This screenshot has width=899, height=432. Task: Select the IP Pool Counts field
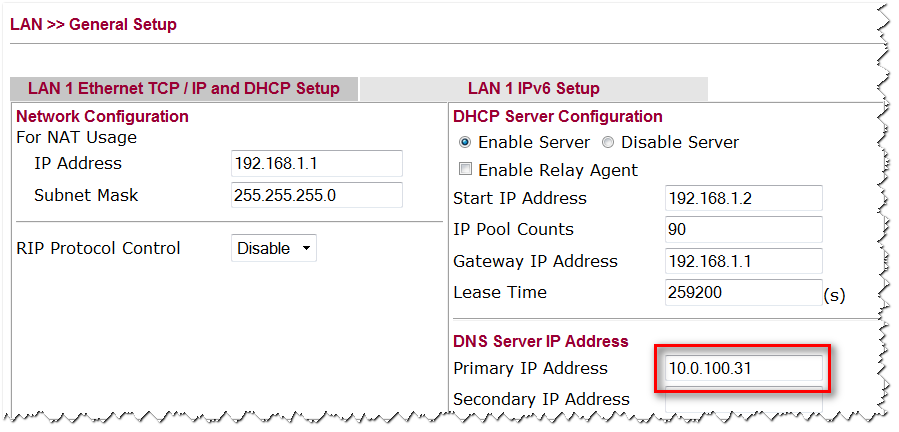[x=743, y=230]
